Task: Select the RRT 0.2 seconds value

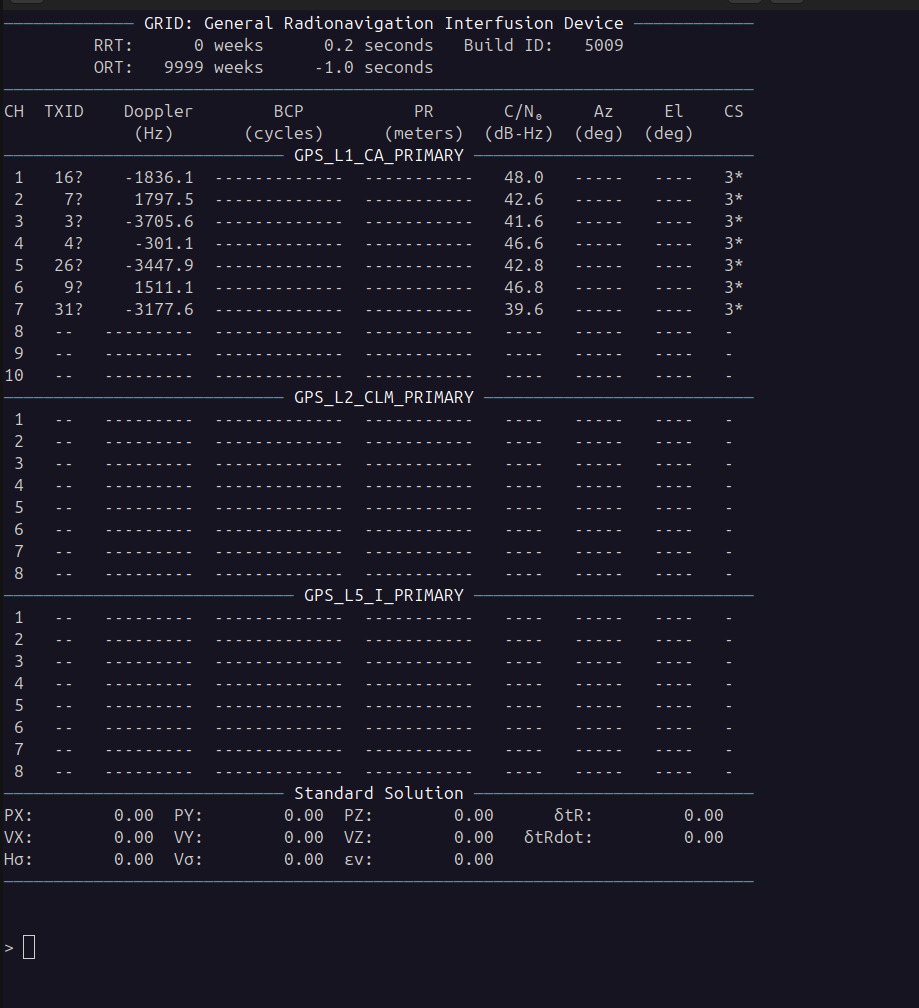Action: pos(379,46)
